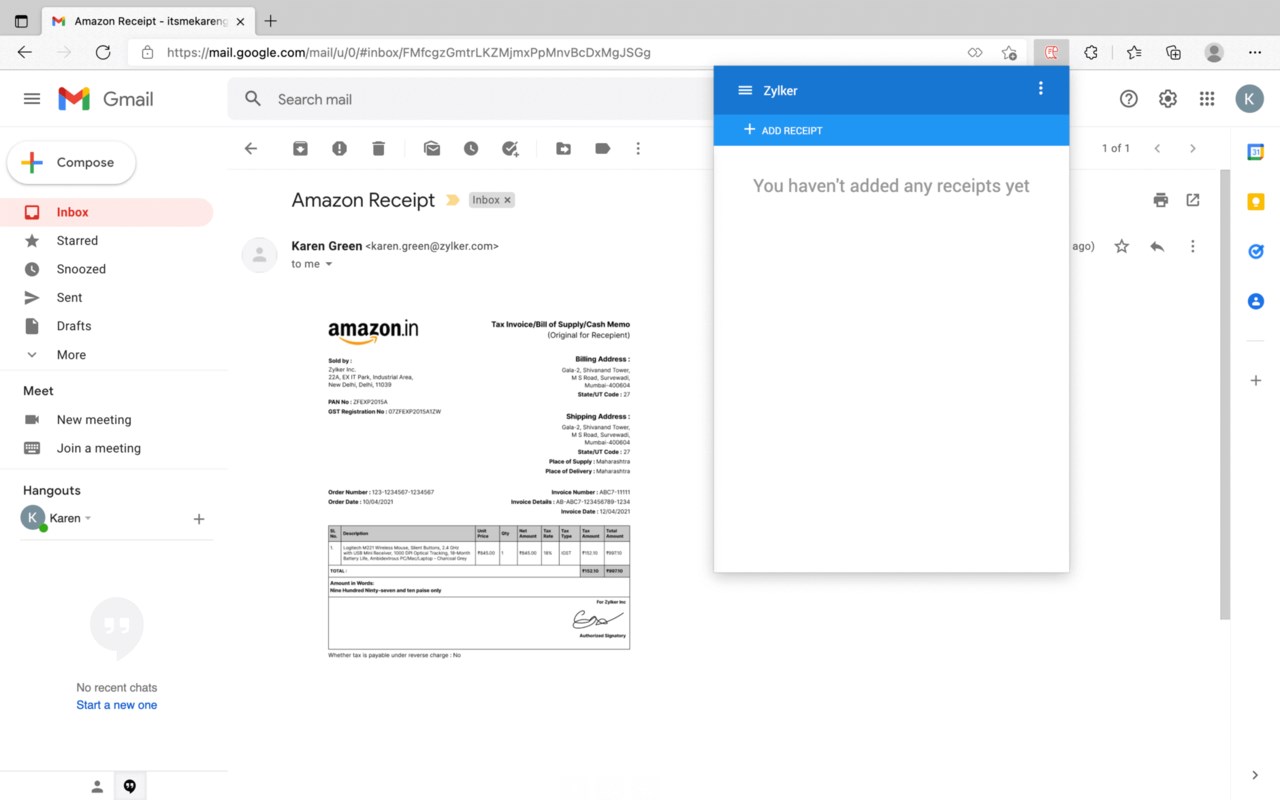This screenshot has width=1280, height=800.
Task: Delete the email with trash icon
Action: pos(378,148)
